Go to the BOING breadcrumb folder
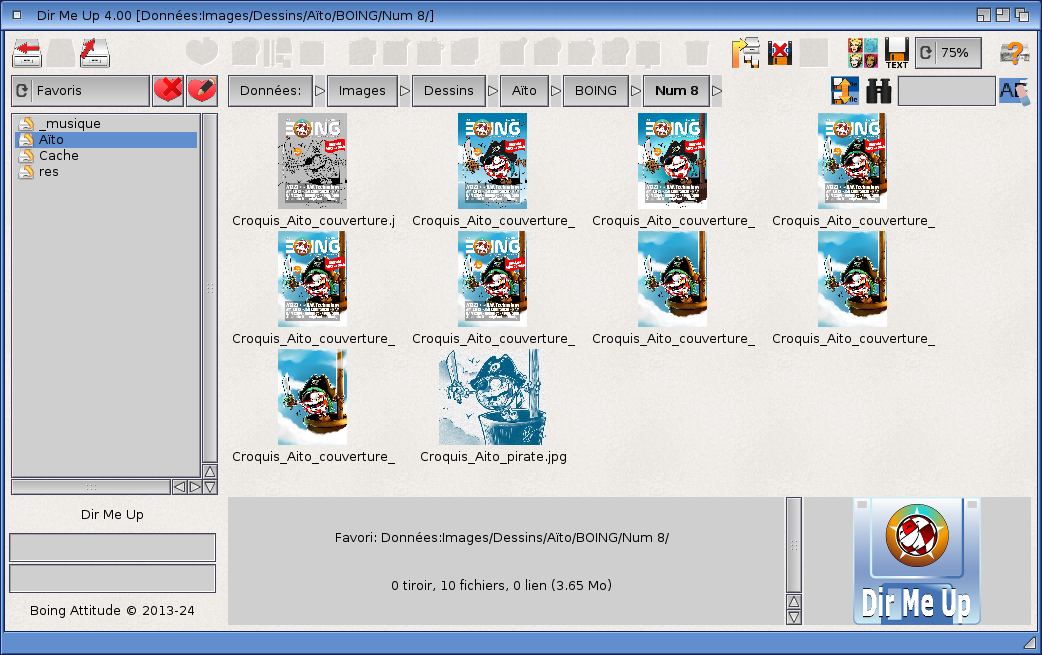Image resolution: width=1042 pixels, height=655 pixels. 596,91
